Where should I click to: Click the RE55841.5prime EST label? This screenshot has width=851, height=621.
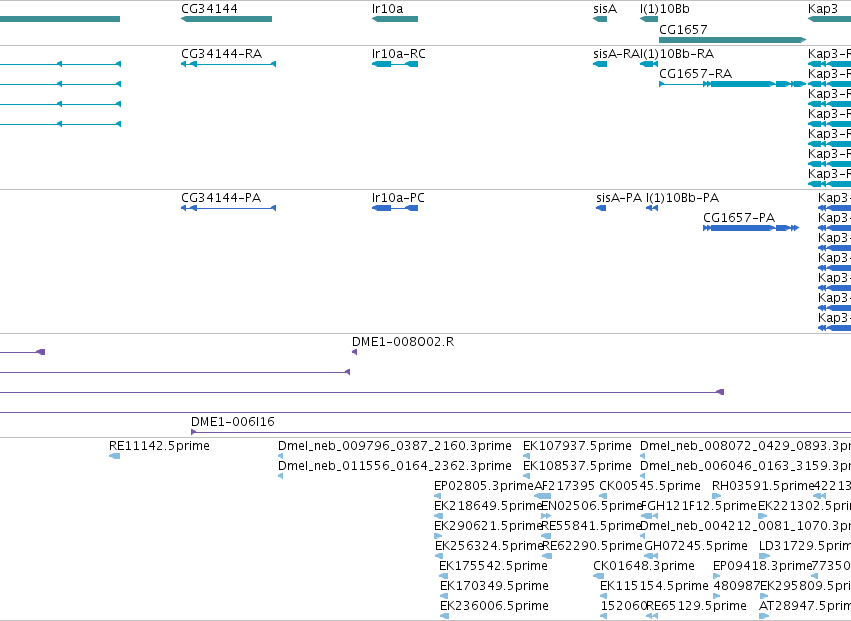click(592, 526)
